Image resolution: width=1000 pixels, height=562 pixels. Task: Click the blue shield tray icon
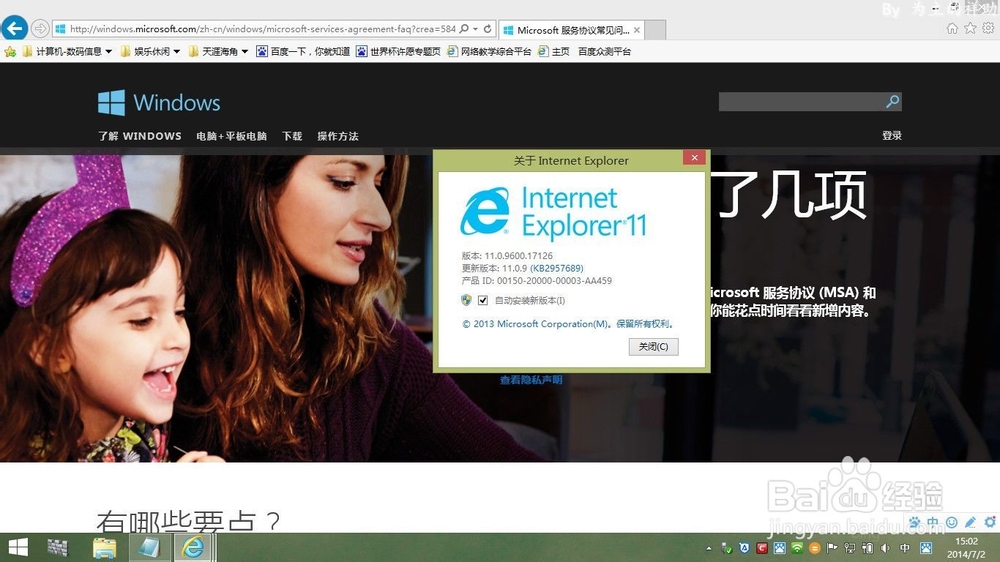(x=744, y=548)
